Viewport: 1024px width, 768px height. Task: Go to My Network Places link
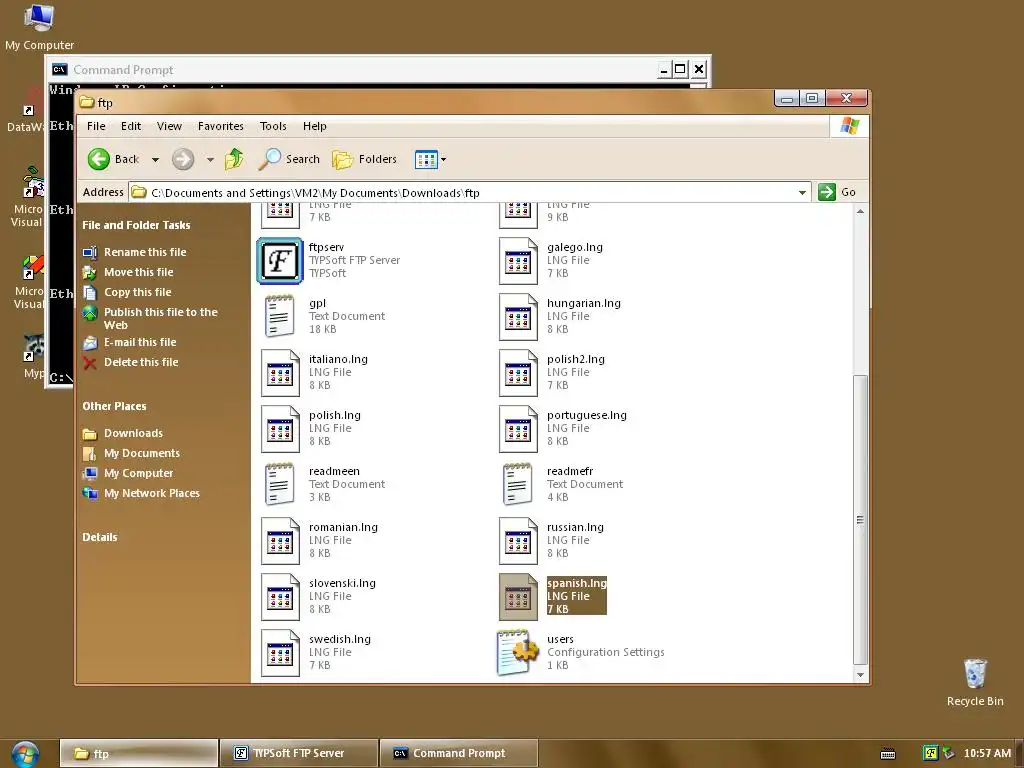click(x=152, y=494)
